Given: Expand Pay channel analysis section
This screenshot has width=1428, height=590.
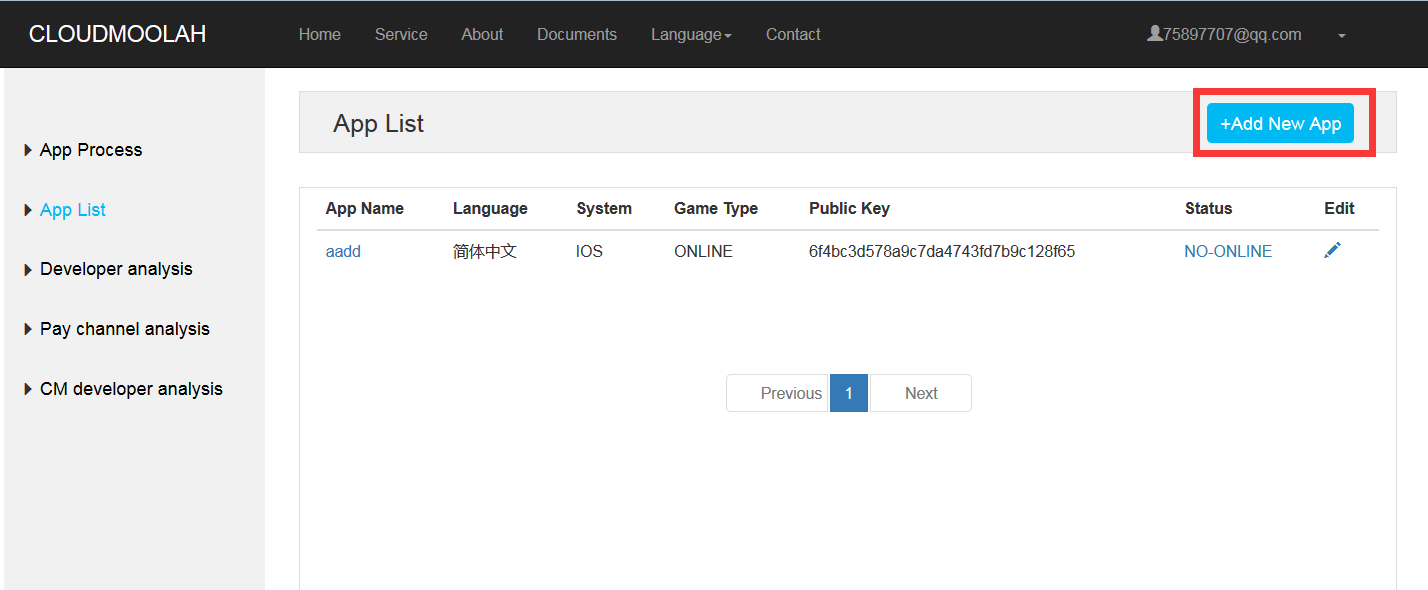Looking at the screenshot, I should coord(124,329).
